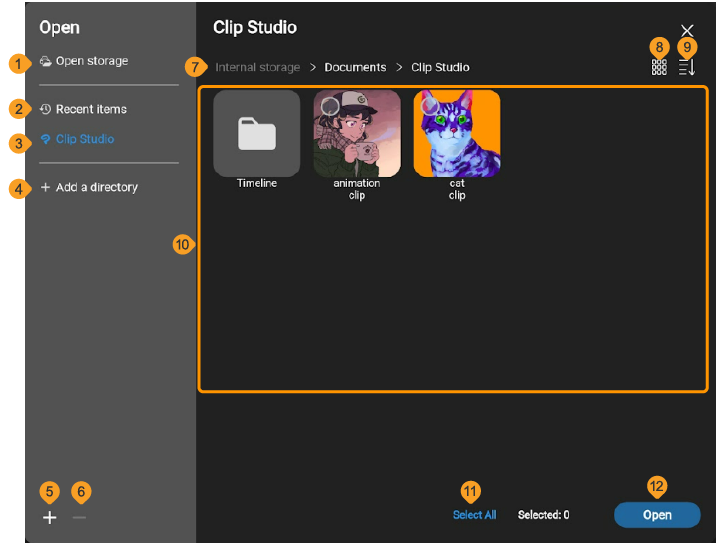The height and width of the screenshot is (544, 716).
Task: Select the Clip Studio breadcrumb entry
Action: pyautogui.click(x=440, y=67)
